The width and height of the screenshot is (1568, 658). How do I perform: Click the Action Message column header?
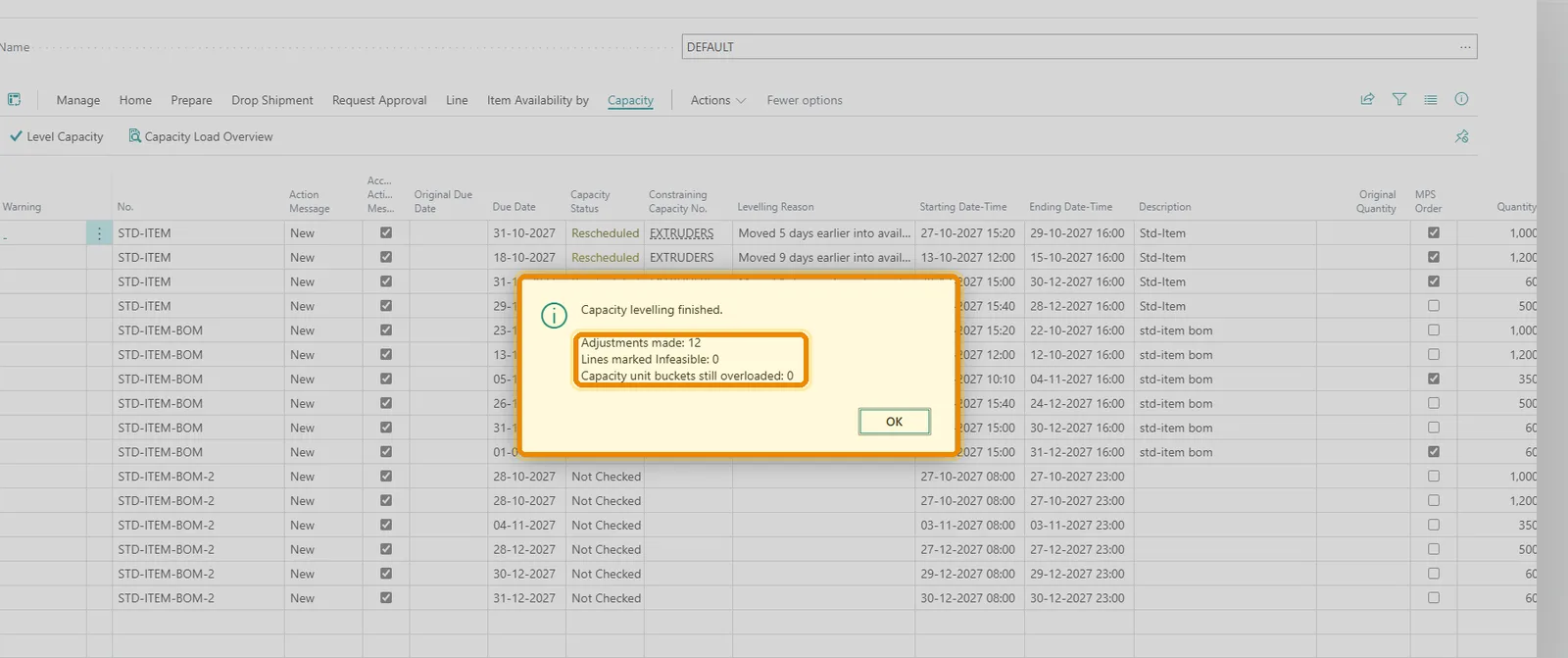309,201
